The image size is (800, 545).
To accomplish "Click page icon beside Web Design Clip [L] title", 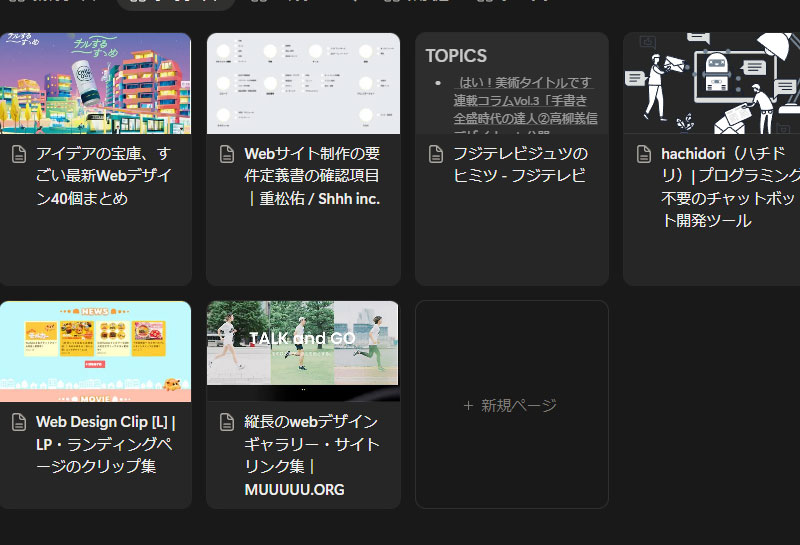I will [18, 422].
